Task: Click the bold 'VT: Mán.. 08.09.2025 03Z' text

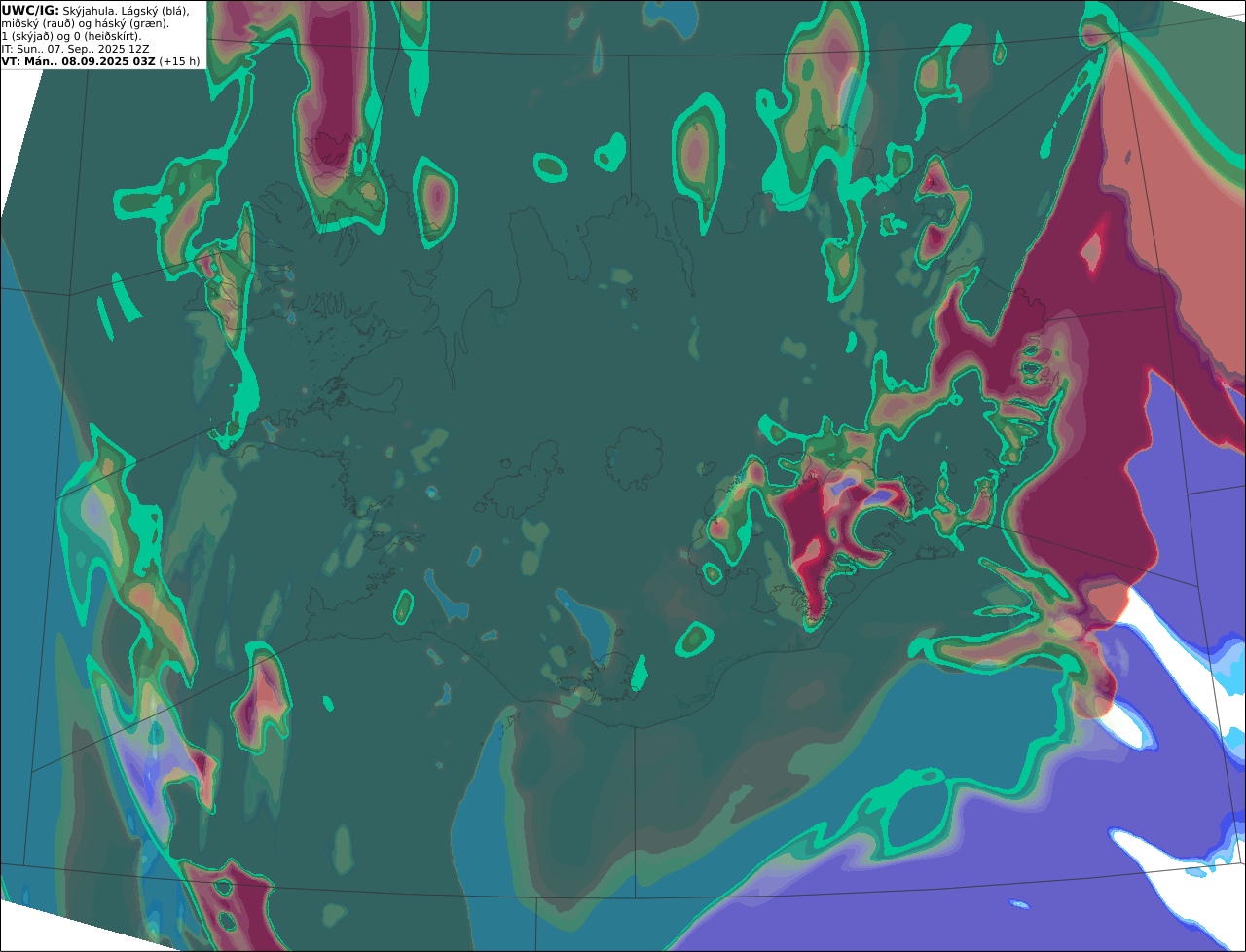Action: coord(78,61)
